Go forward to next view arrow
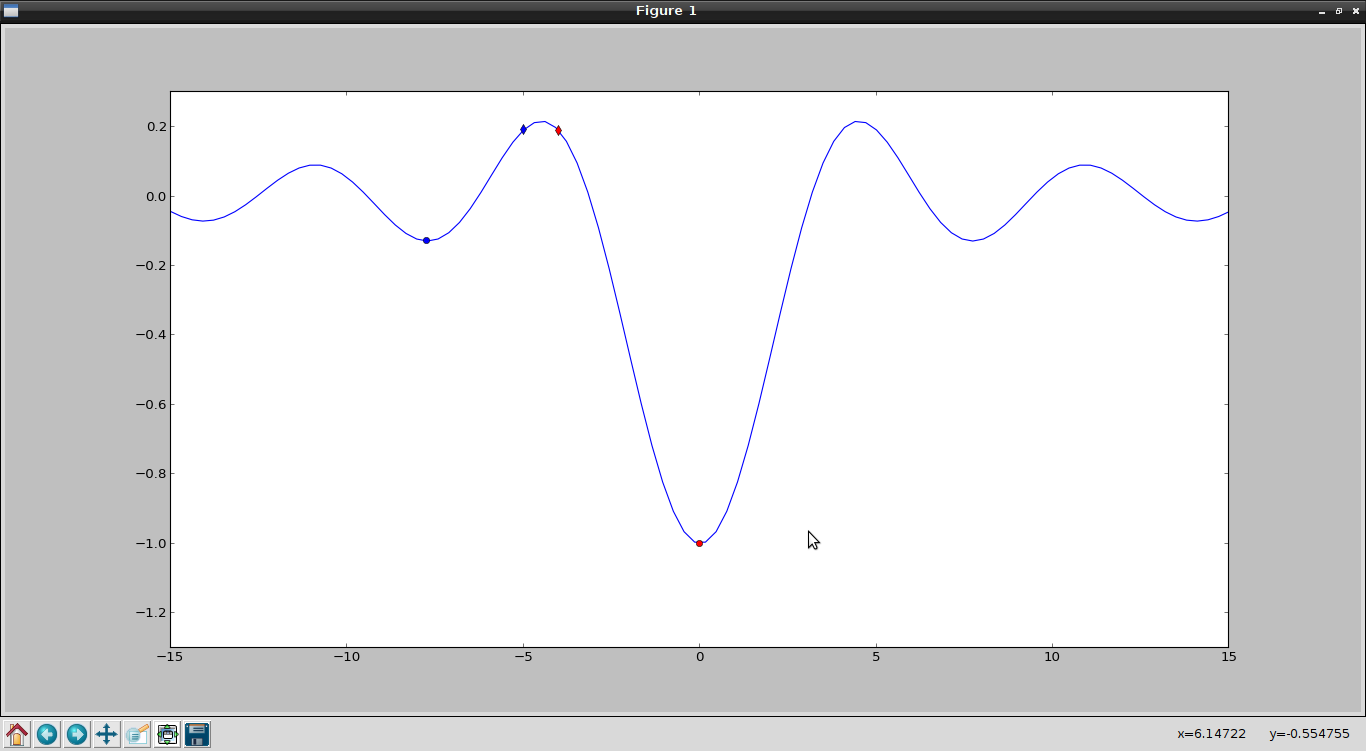The width and height of the screenshot is (1366, 751). 77,735
